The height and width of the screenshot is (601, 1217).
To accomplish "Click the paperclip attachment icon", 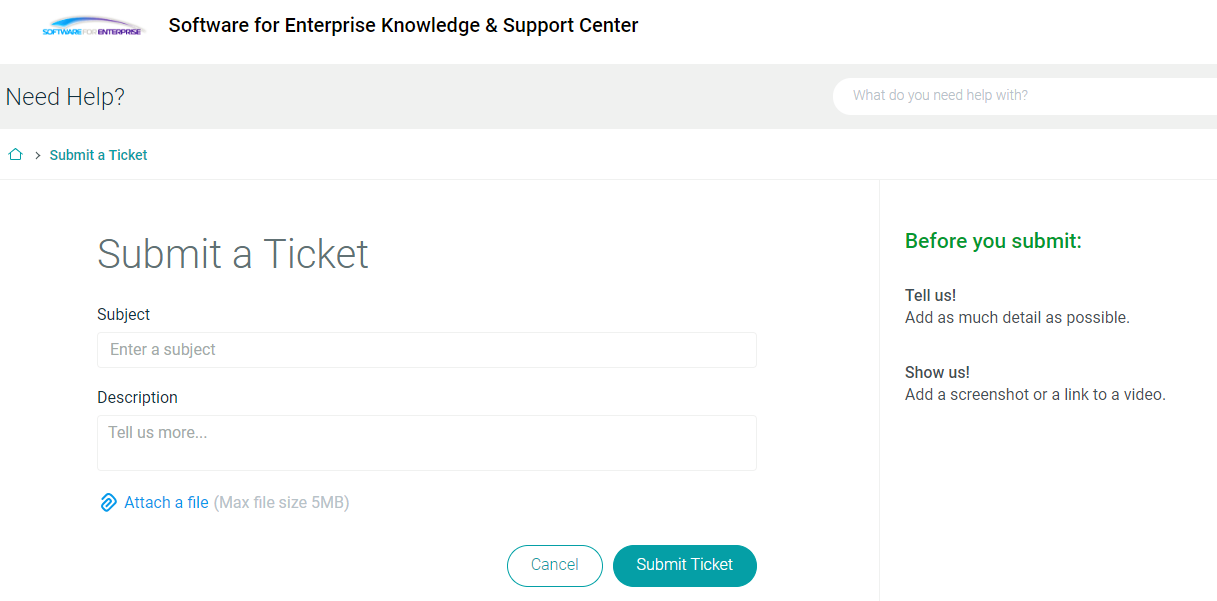I will coord(108,503).
